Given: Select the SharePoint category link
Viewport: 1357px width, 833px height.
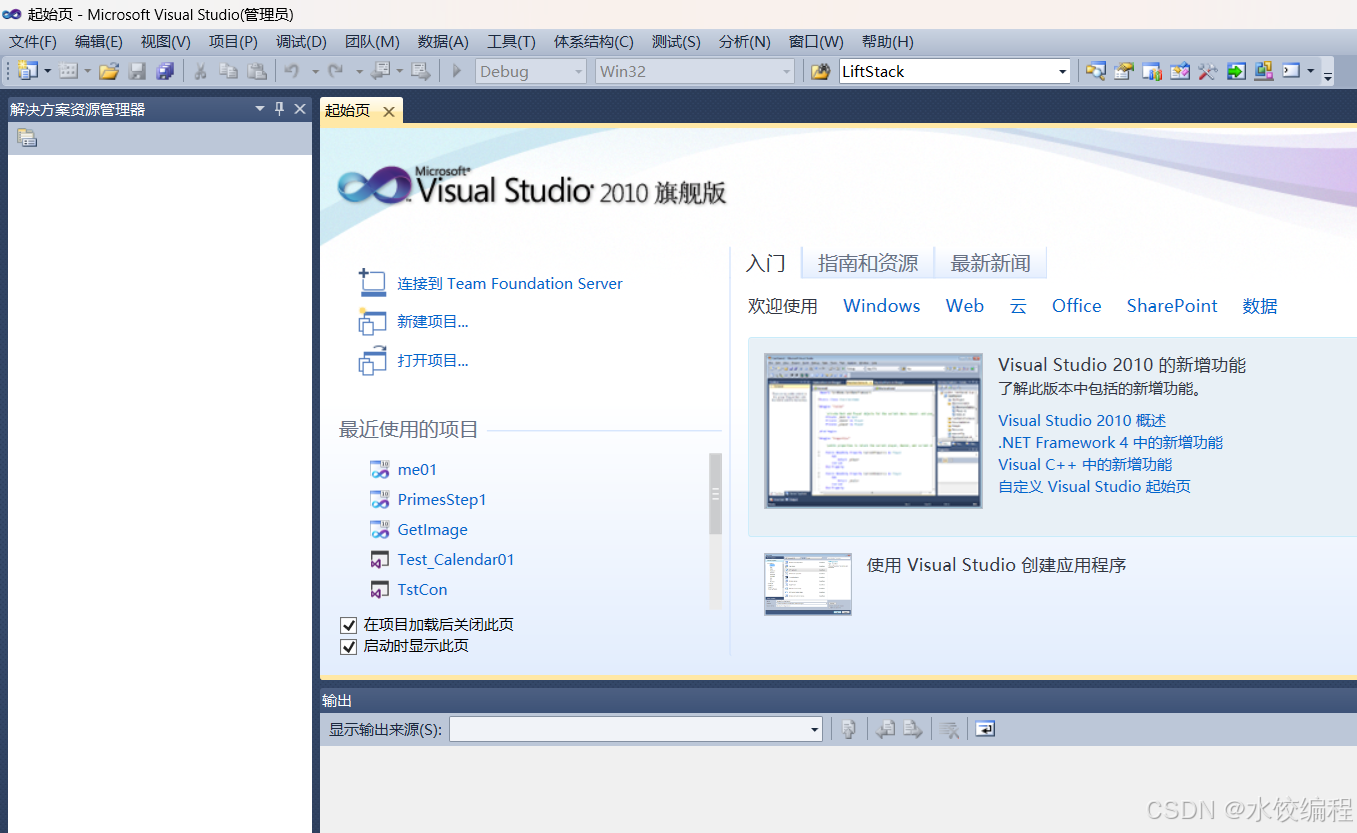Looking at the screenshot, I should tap(1172, 306).
